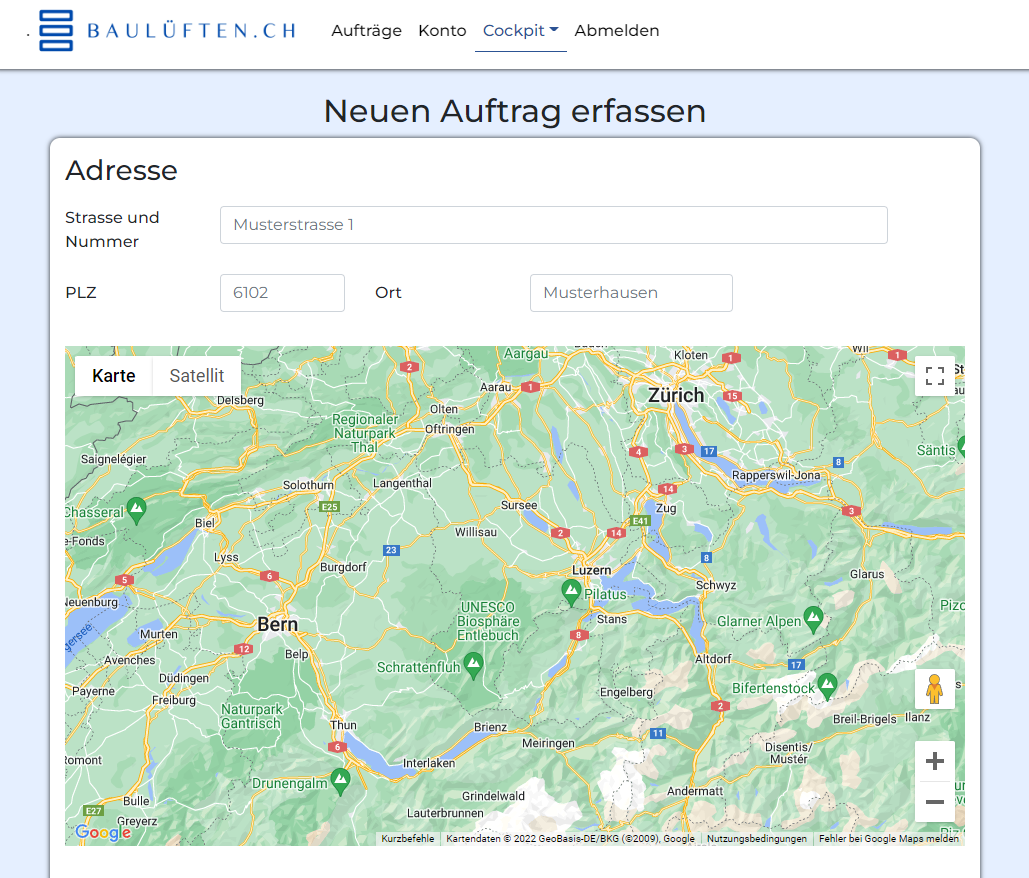Select the UNESCO Biosphäre Entlebuch marker
The height and width of the screenshot is (878, 1029).
click(x=471, y=661)
